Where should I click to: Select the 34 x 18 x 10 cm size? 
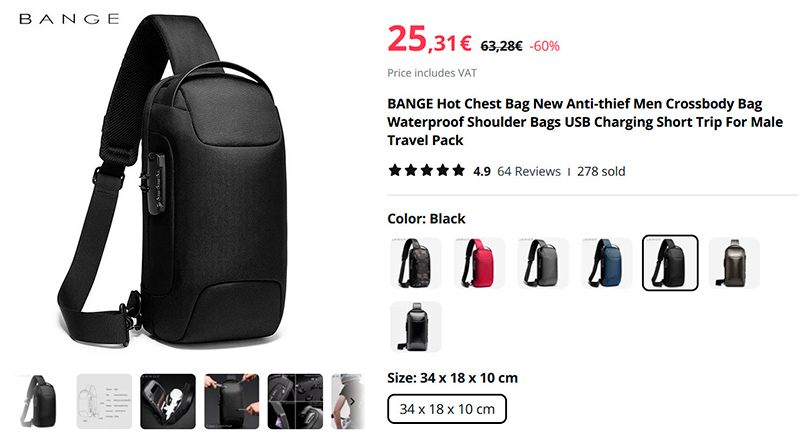[447, 409]
